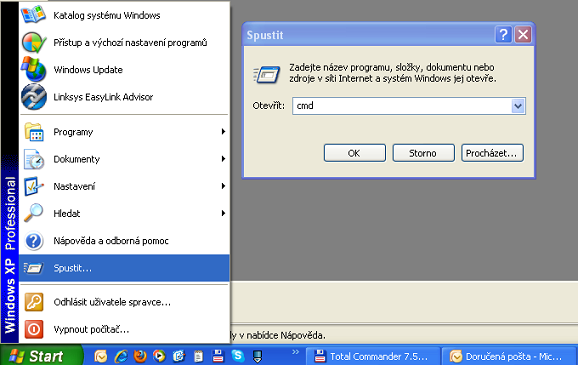Click the show desktop quick launch icon
Image resolution: width=578 pixels, height=365 pixels.
[257, 357]
